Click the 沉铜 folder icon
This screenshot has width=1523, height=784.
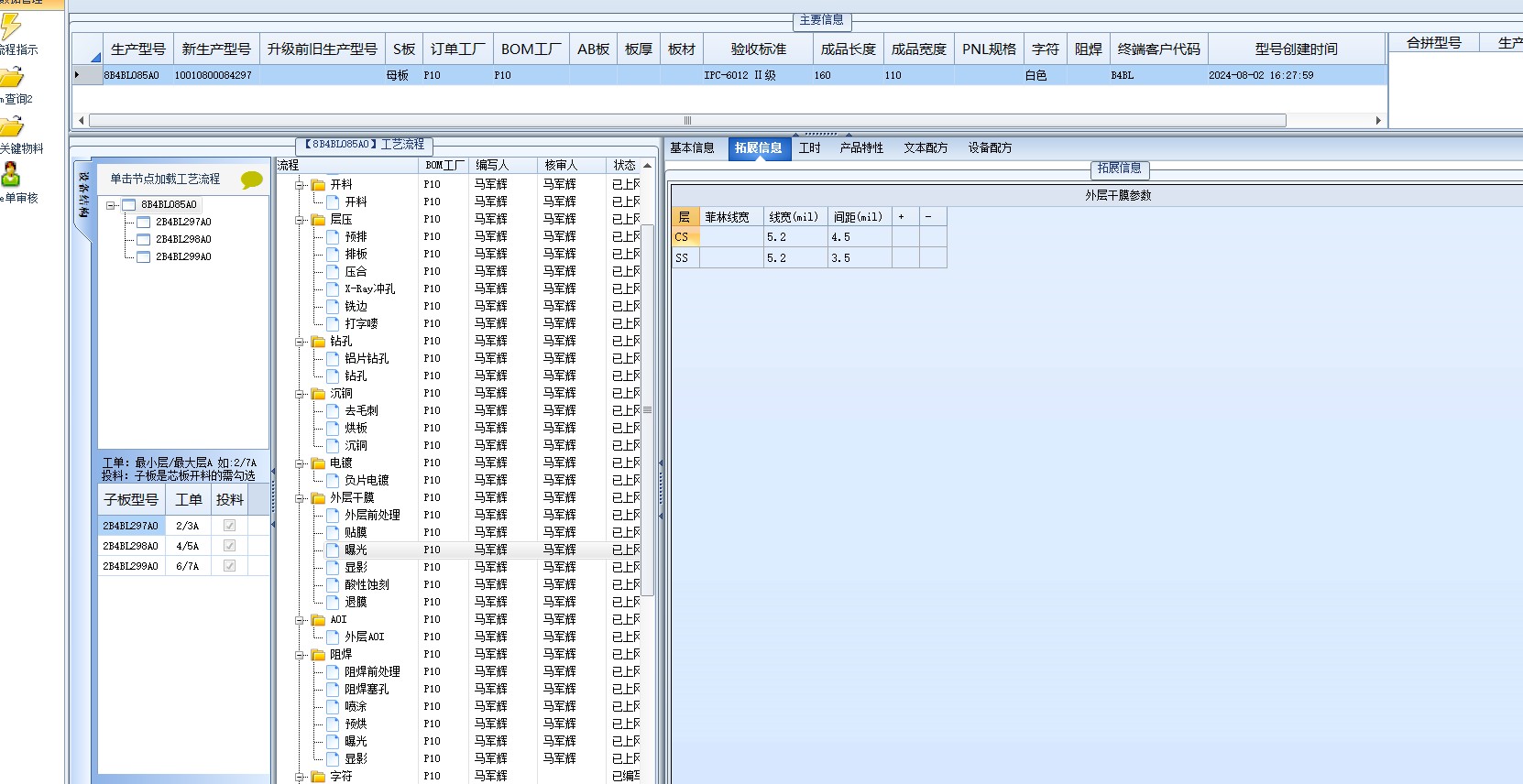319,394
